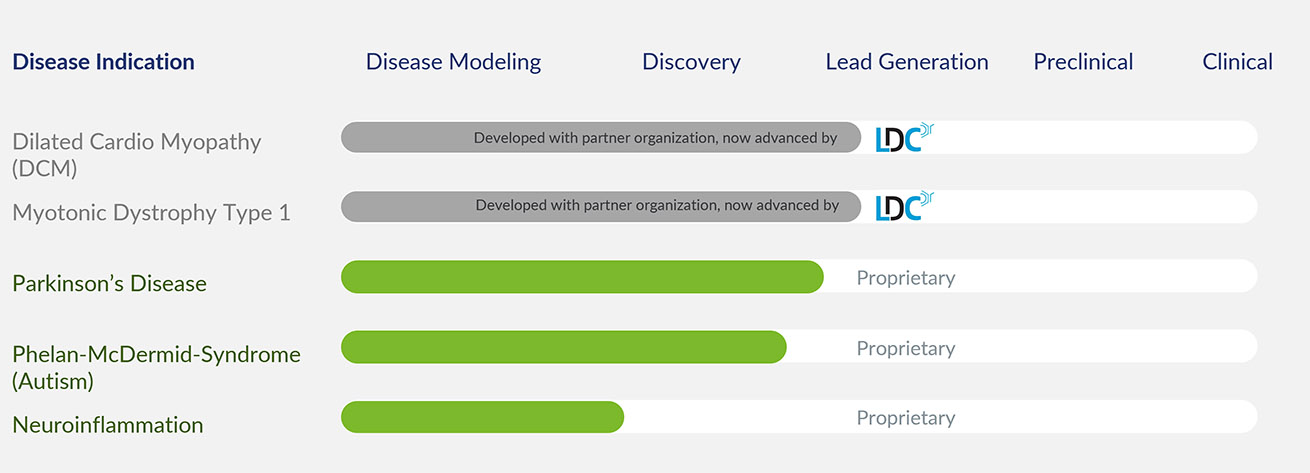Click the Proprietary label in the Parkinson's row
The image size is (1310, 473).
click(906, 278)
